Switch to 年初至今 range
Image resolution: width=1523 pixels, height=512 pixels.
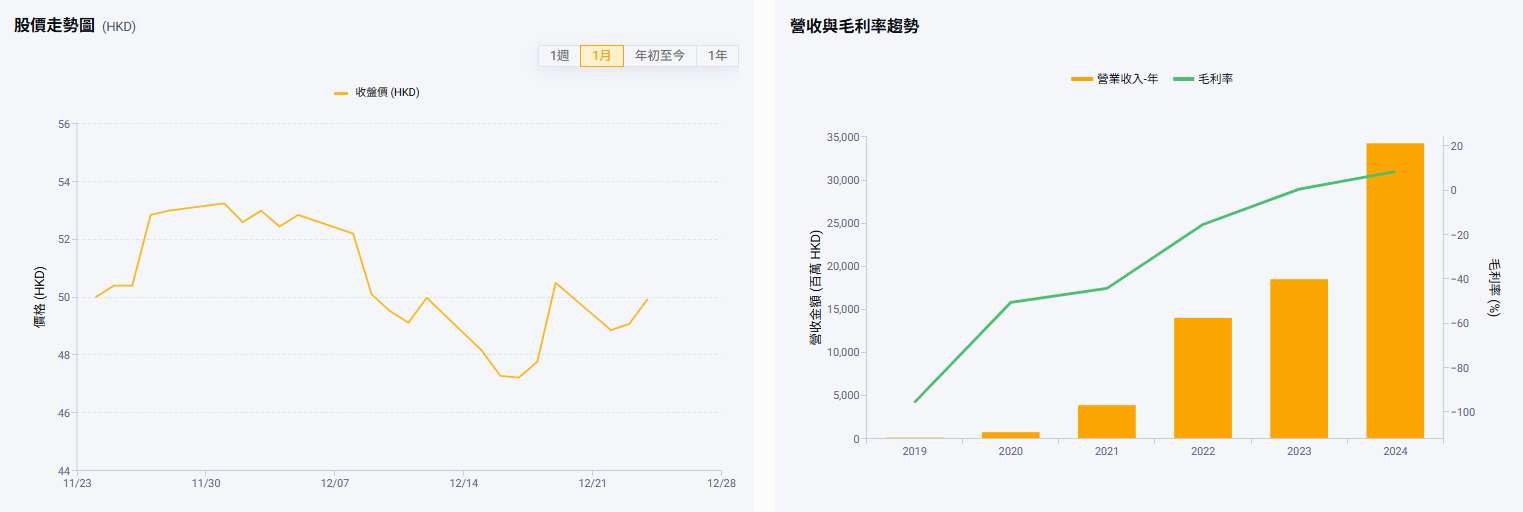click(660, 56)
